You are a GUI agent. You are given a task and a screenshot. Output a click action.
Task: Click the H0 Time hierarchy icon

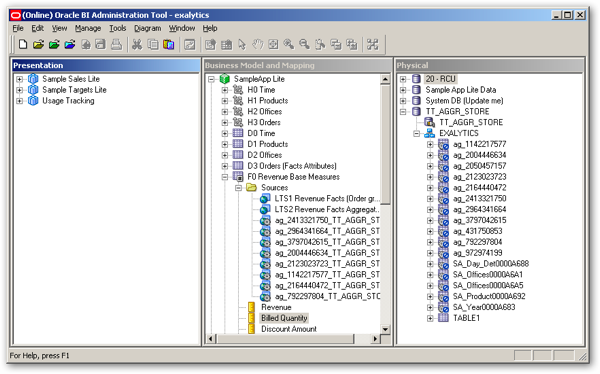click(x=238, y=90)
